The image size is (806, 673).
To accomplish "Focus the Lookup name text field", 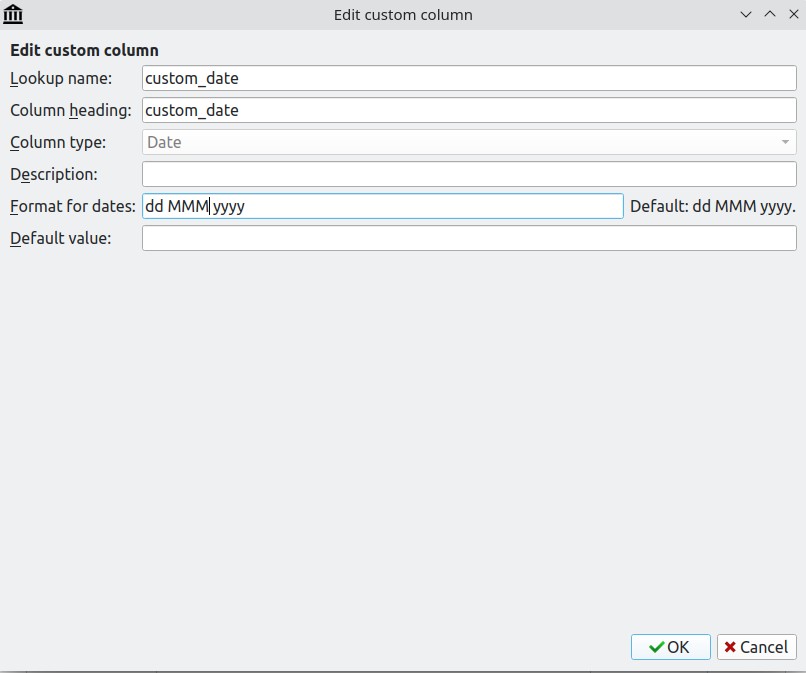I will tap(469, 78).
